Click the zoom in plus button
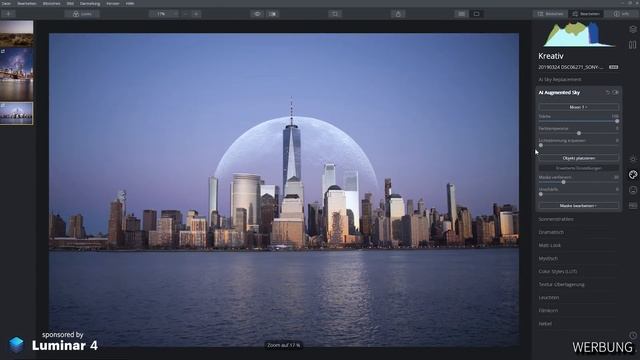 point(196,14)
